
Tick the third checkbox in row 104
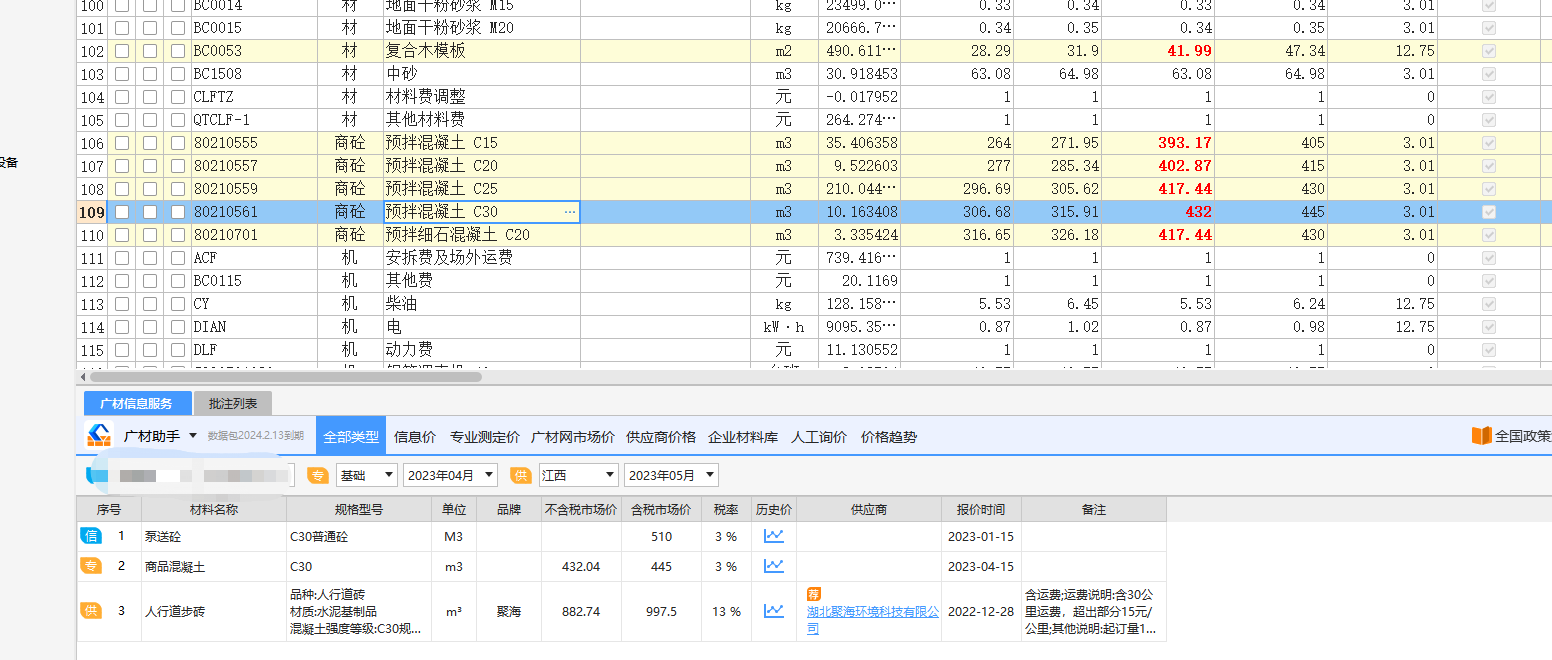[x=178, y=97]
